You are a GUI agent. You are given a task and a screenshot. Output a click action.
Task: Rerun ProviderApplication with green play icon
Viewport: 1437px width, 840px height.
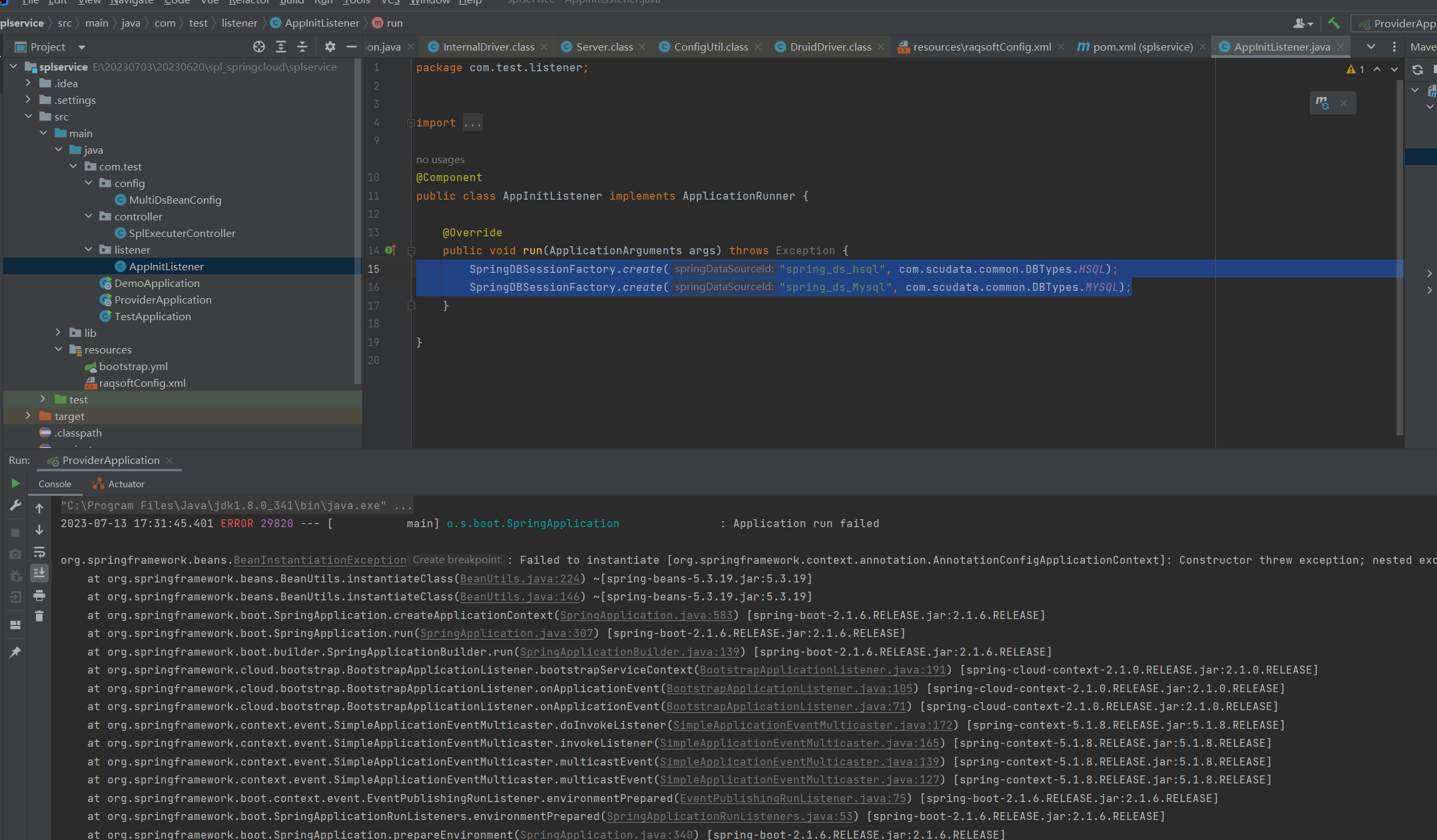click(x=15, y=484)
